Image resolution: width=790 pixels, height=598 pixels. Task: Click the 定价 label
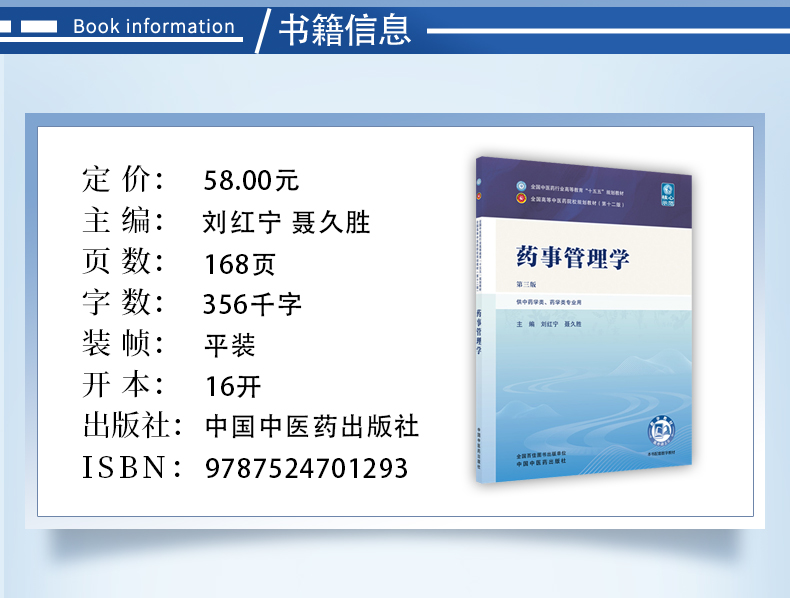coord(123,179)
